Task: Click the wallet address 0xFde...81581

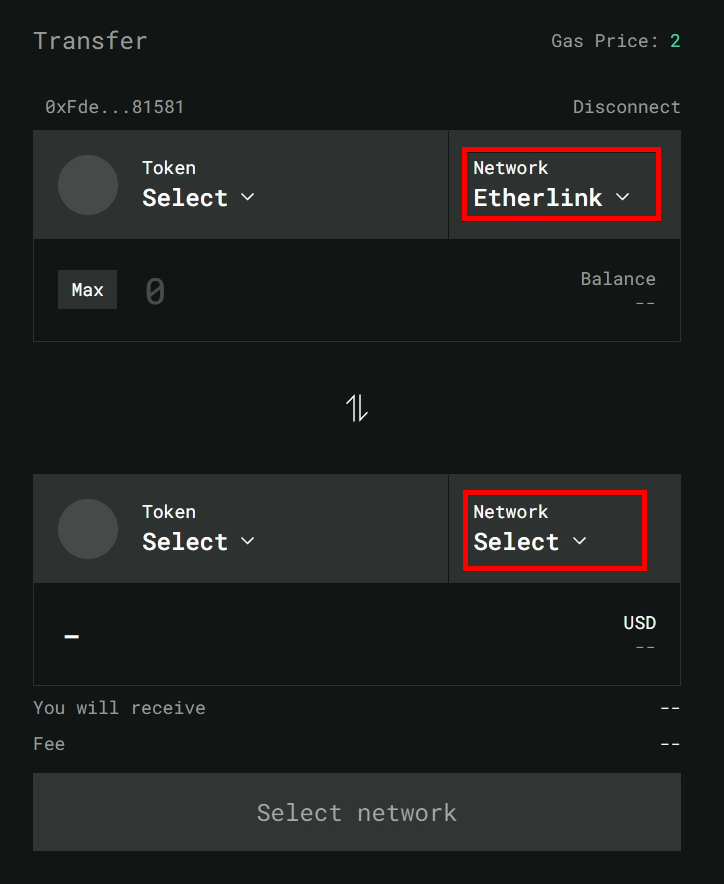Action: click(x=114, y=107)
